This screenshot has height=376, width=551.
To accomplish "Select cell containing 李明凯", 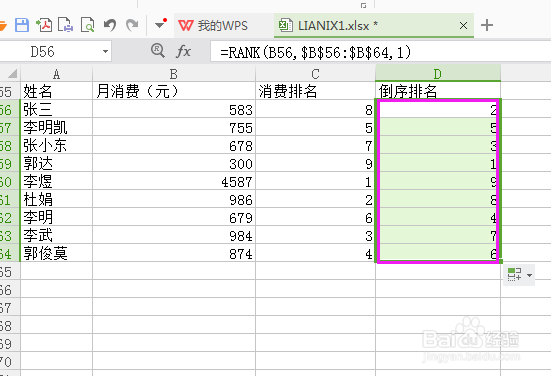I will 57,127.
